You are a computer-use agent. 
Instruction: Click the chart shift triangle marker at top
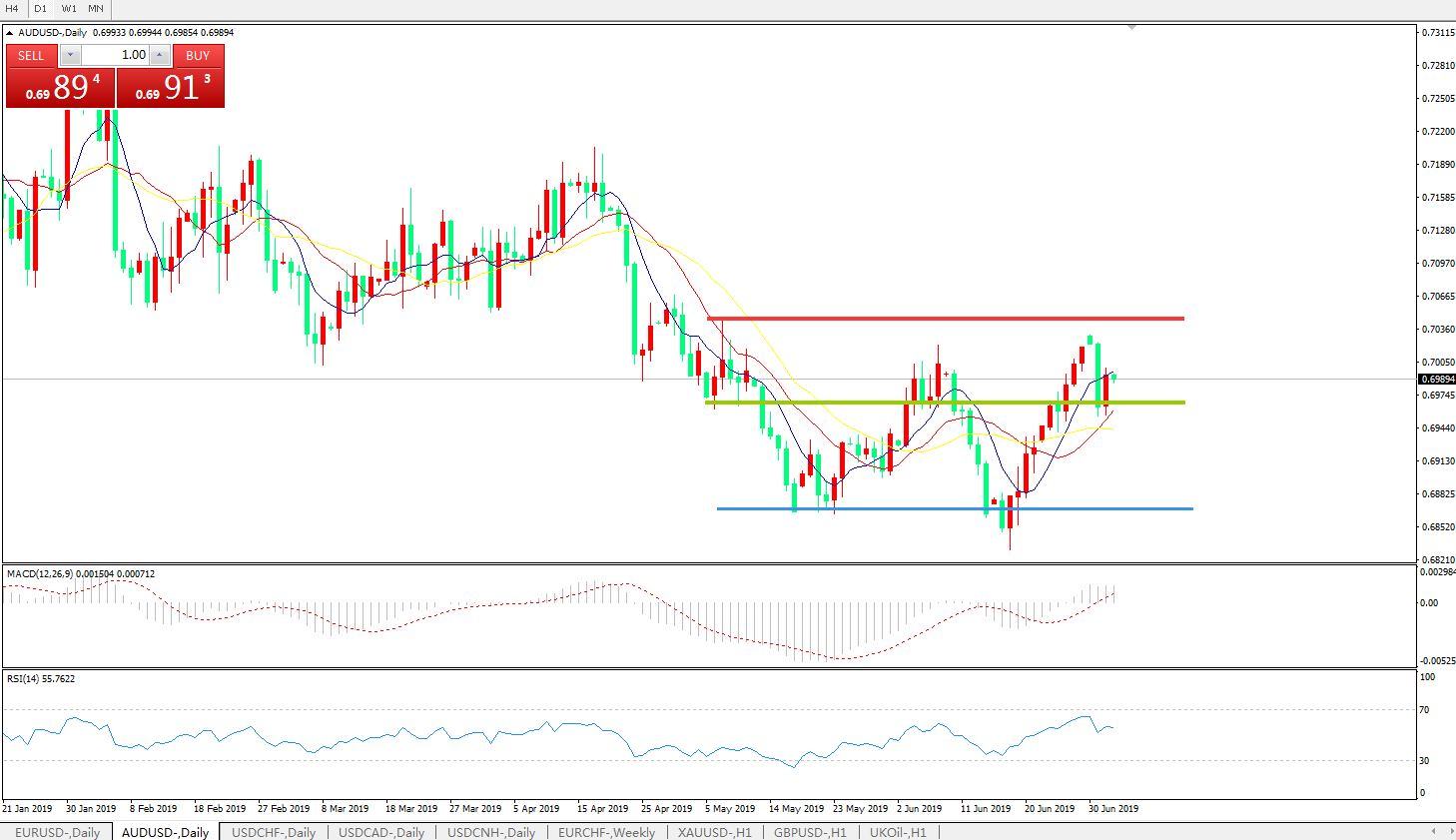pos(1131,27)
